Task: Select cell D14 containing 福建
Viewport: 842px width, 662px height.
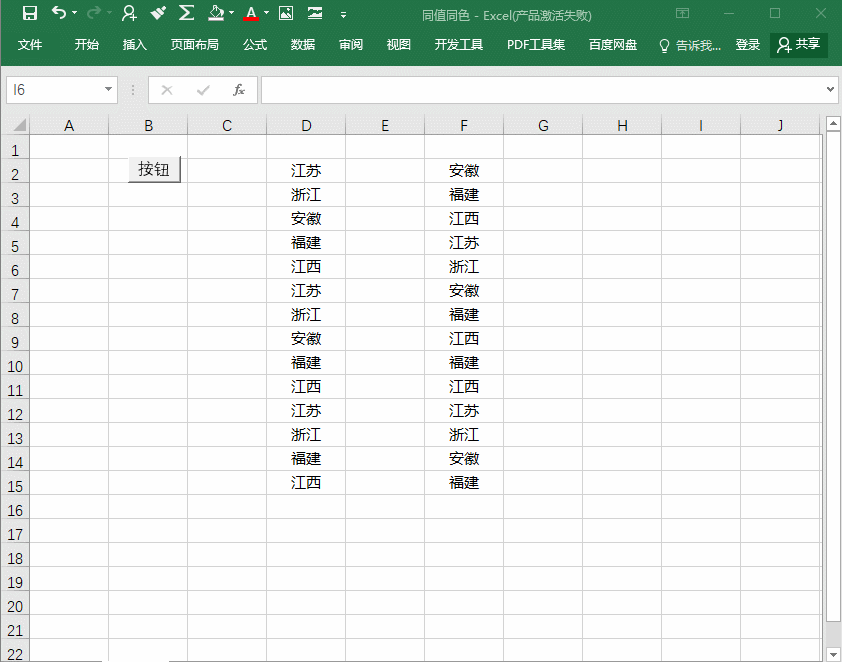Action: pyautogui.click(x=306, y=459)
